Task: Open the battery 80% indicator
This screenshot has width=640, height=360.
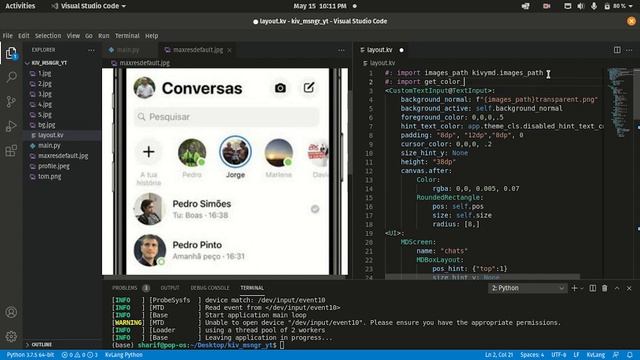Action: (618, 6)
